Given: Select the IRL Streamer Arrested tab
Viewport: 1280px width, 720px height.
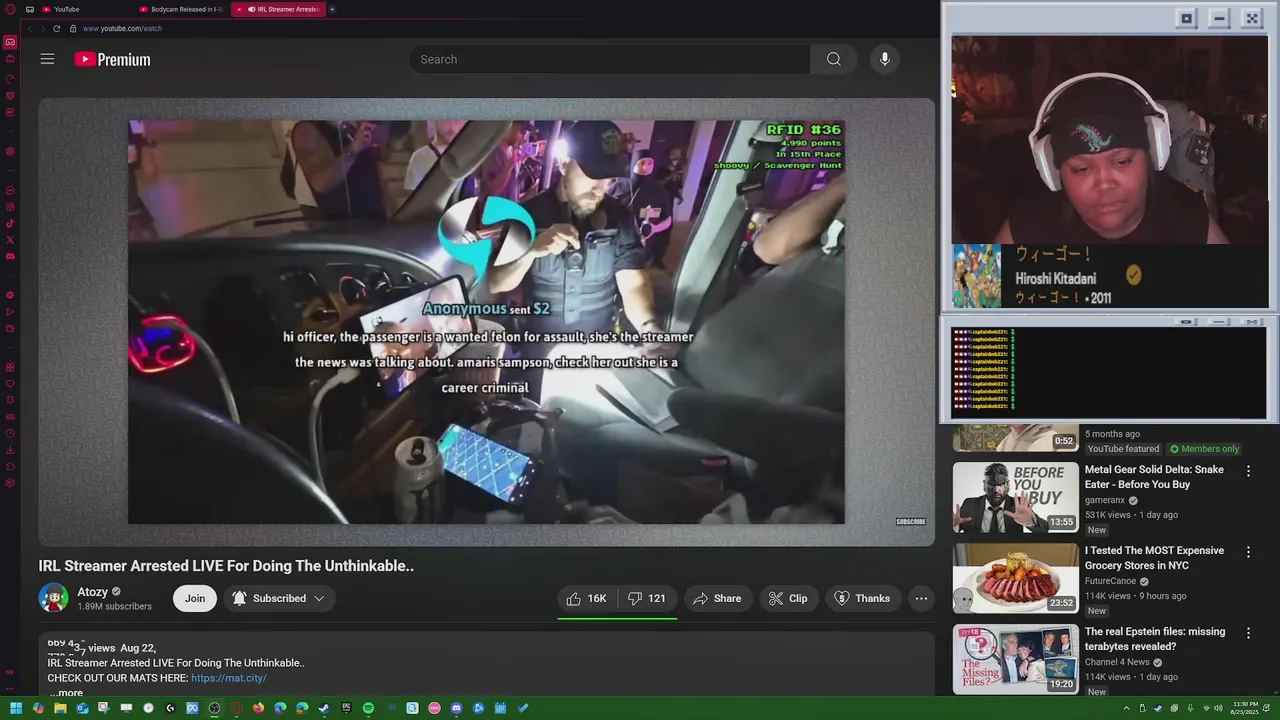Looking at the screenshot, I should [x=278, y=9].
